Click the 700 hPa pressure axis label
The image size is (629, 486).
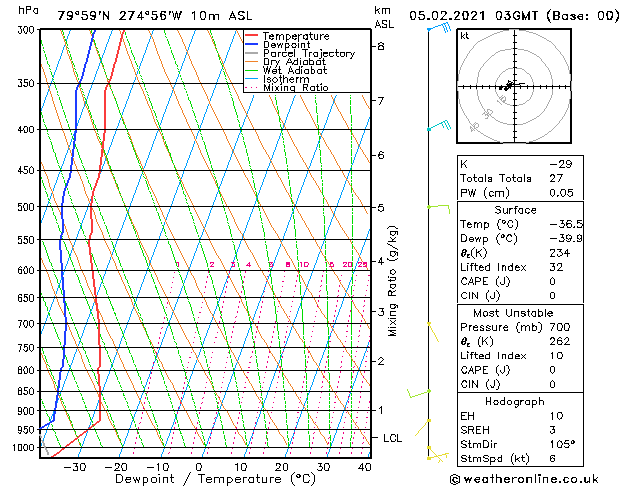click(x=28, y=324)
